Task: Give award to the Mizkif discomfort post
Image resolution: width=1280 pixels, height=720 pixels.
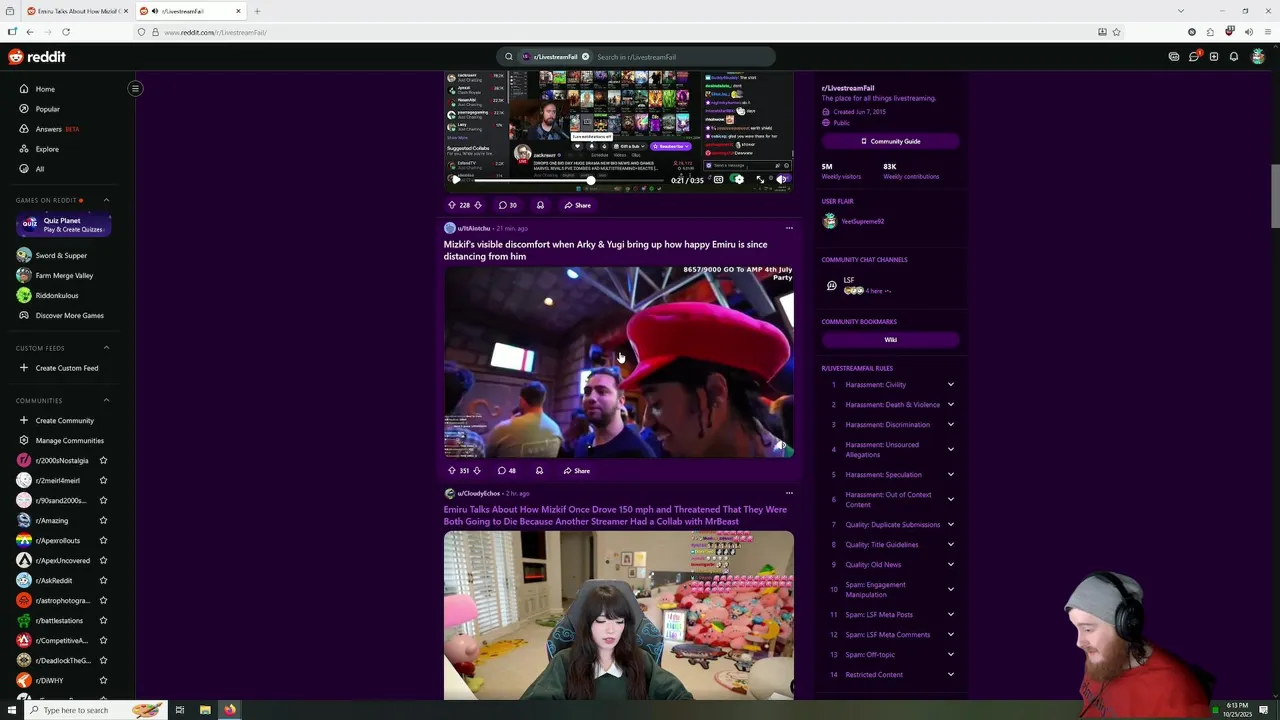Action: pyautogui.click(x=539, y=470)
